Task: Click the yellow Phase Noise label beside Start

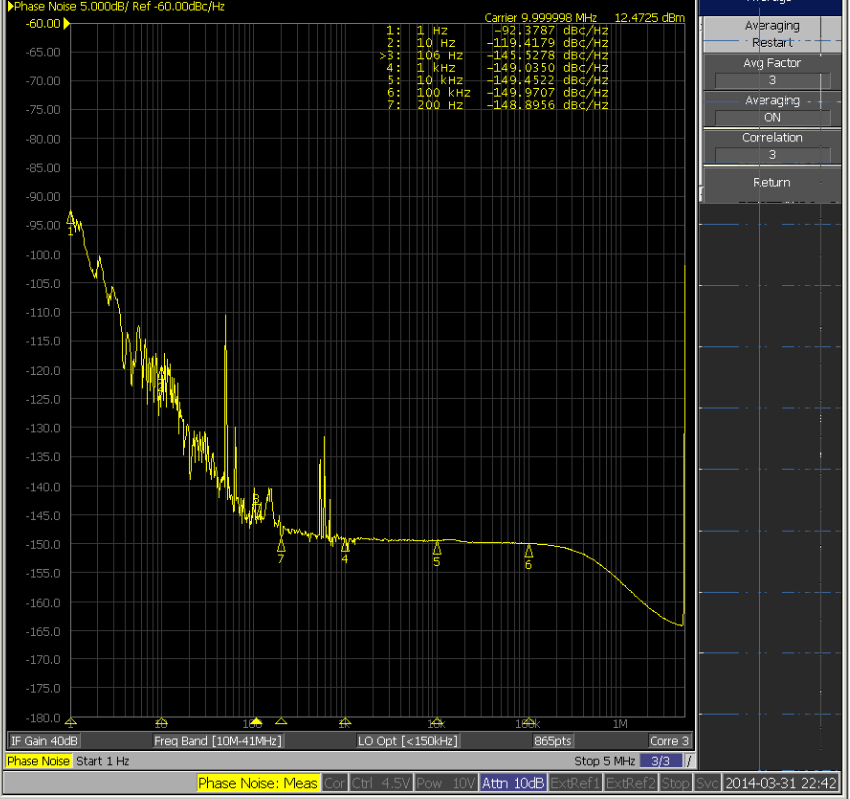Action: (x=38, y=761)
